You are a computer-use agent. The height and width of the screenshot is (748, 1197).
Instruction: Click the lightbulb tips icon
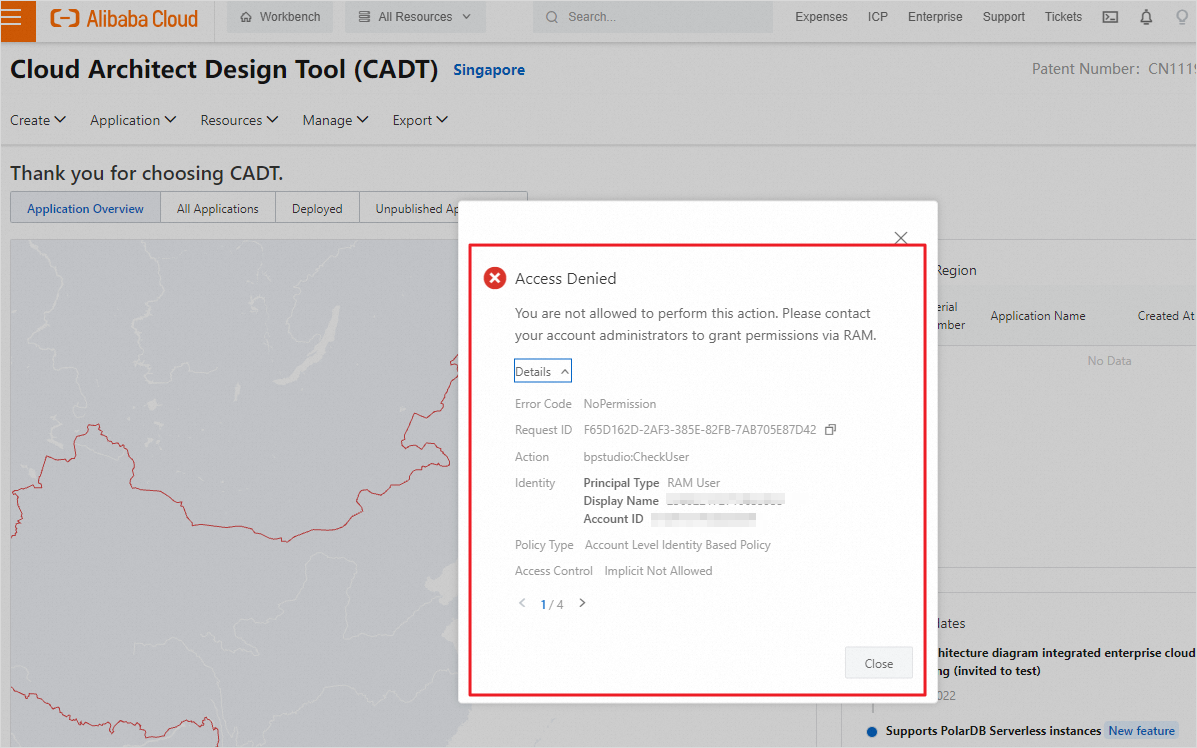tap(1182, 17)
